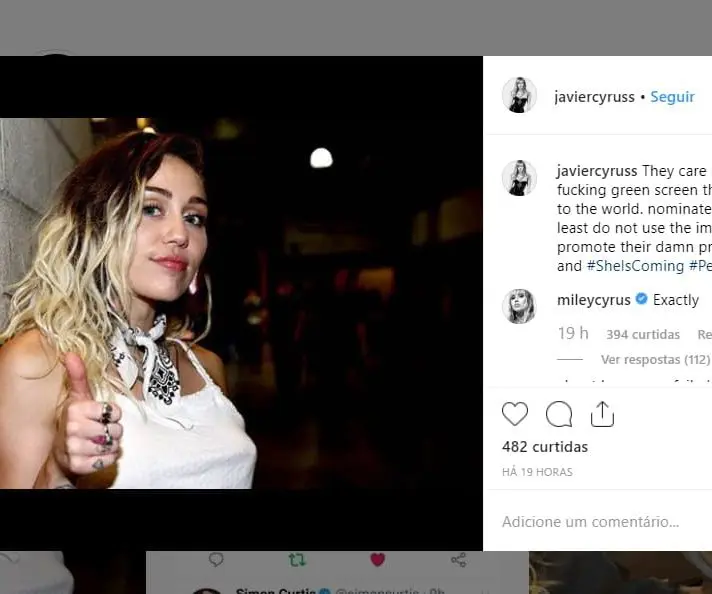Open javiercyruss profile picture in post header

coord(519,96)
